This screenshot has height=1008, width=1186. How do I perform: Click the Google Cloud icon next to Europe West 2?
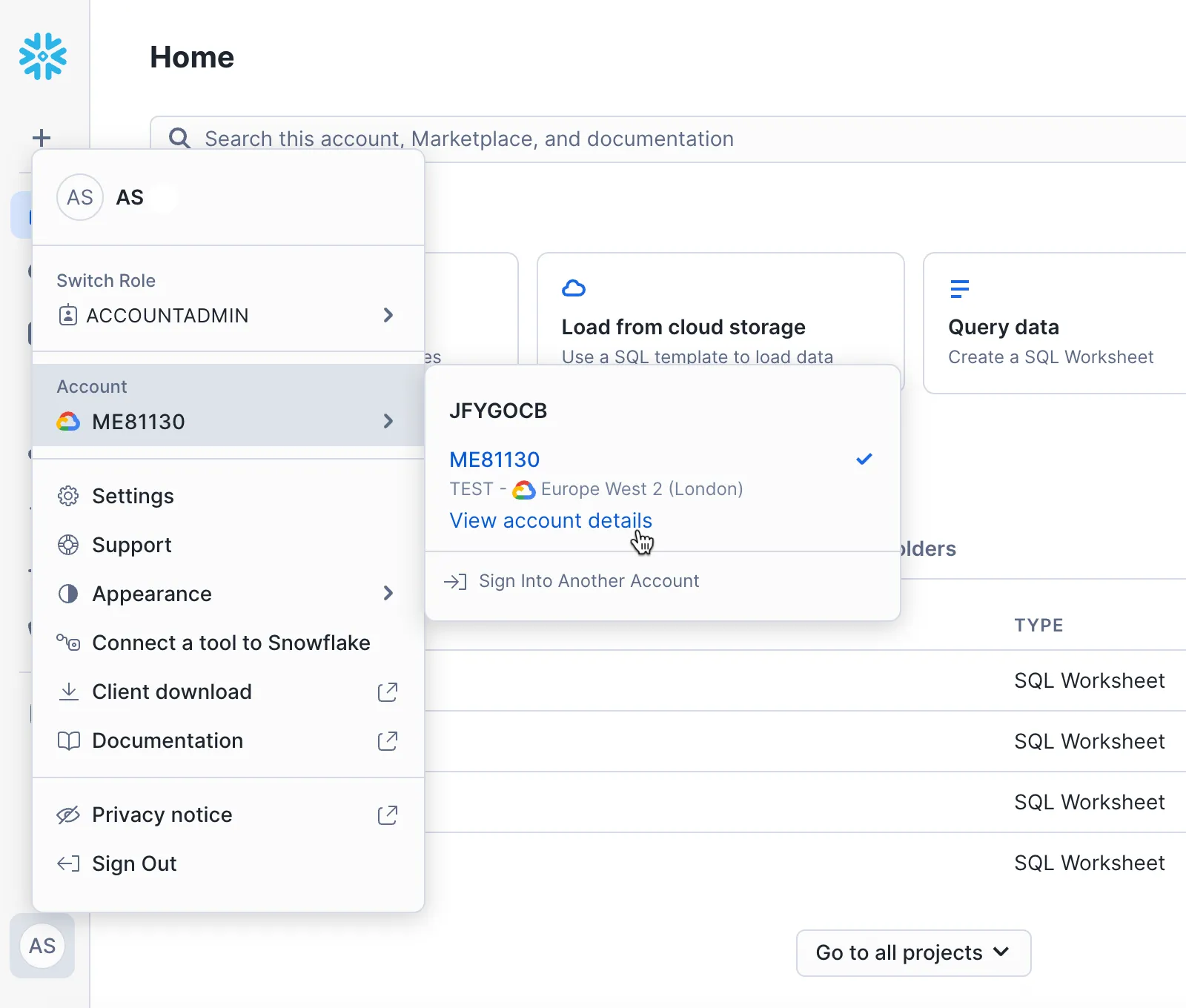pos(524,490)
